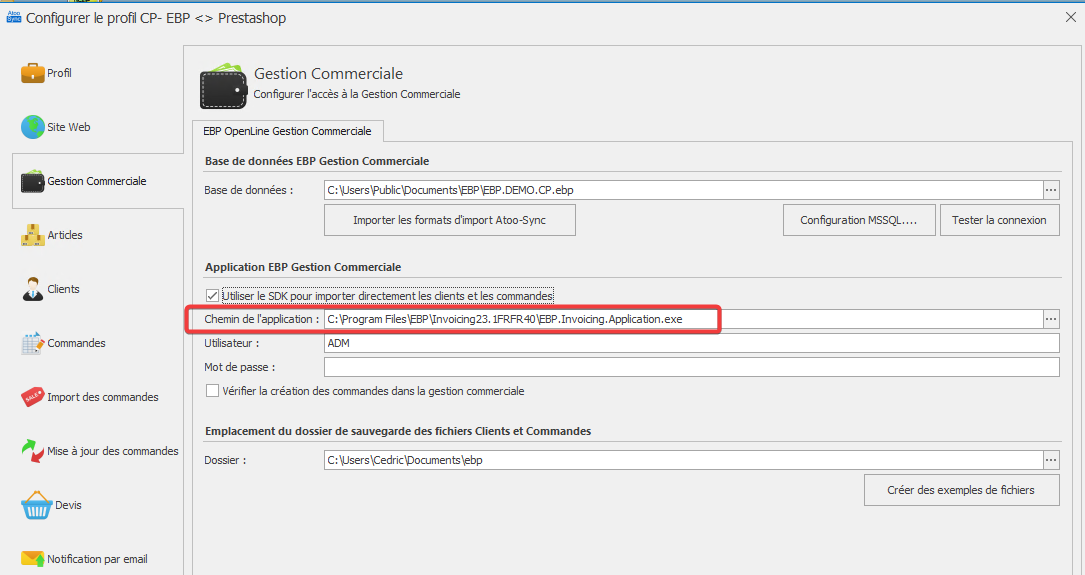Viewport: 1085px width, 575px height.
Task: Click the Articles boxes icon
Action: (x=33, y=235)
